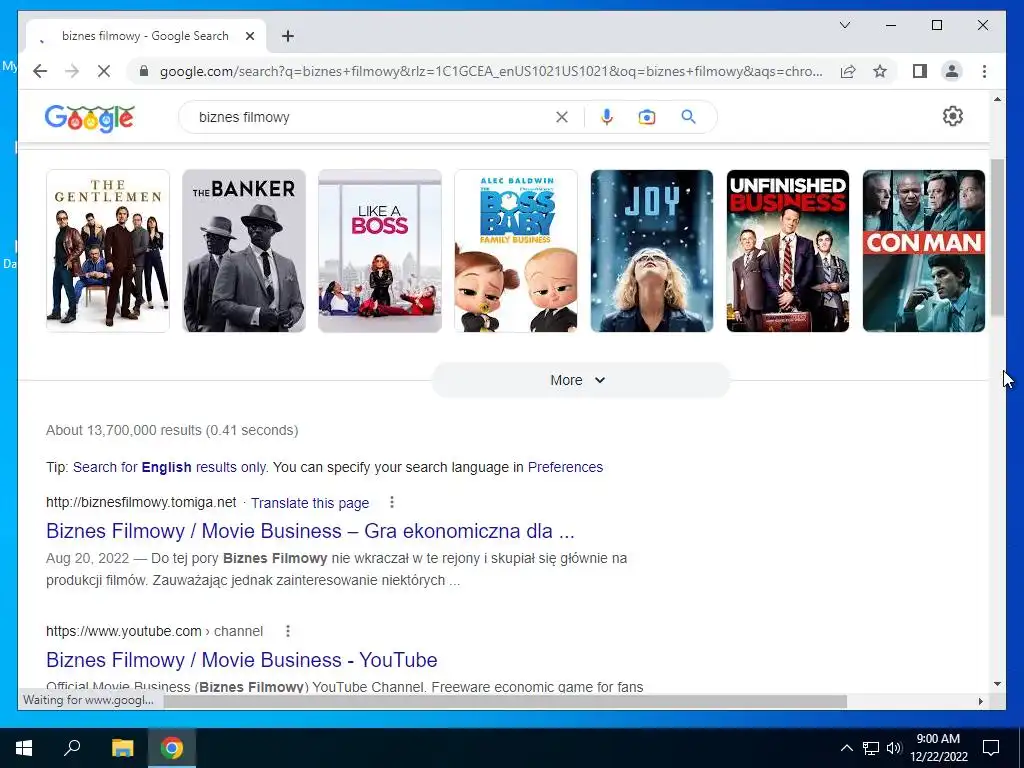Search for English results only
The image size is (1024, 768).
(169, 467)
